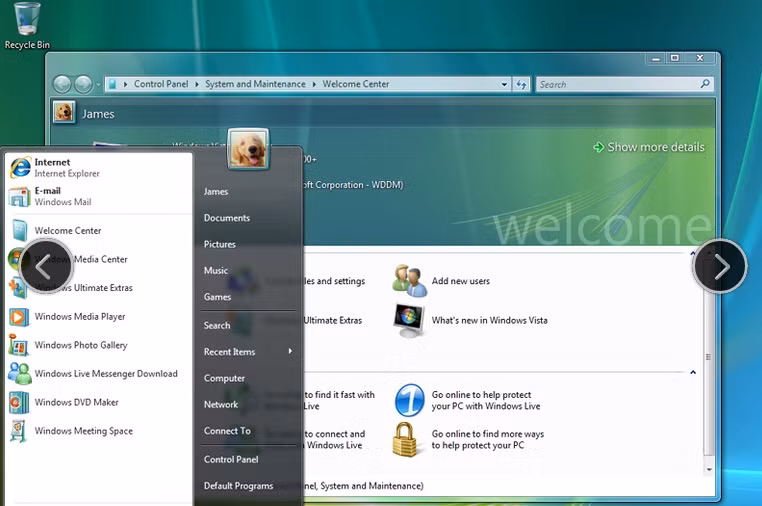
Task: Collapse the lower offers section using its chevron
Action: (693, 372)
